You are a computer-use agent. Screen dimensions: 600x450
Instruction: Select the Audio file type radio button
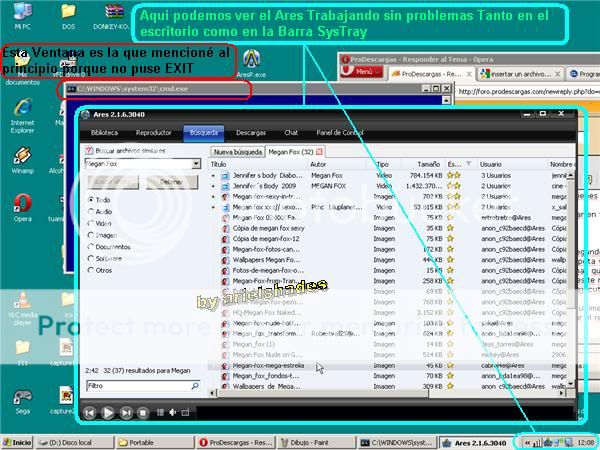pos(91,211)
